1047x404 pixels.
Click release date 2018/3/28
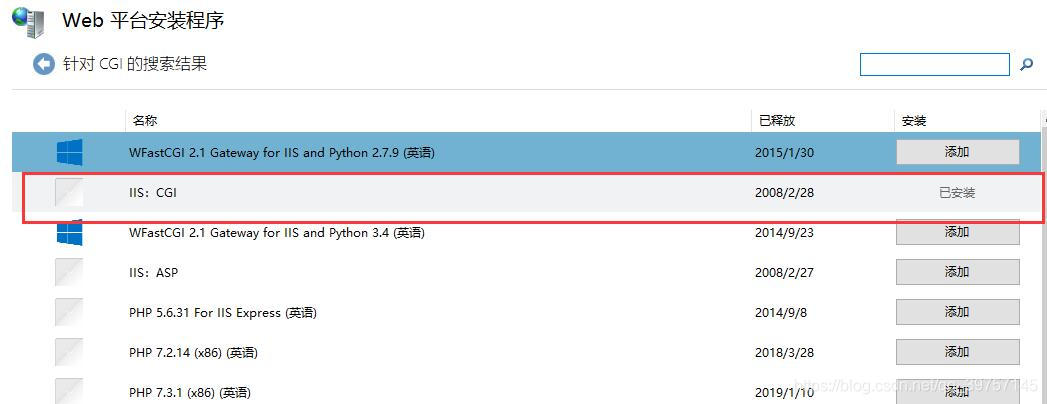coord(785,353)
